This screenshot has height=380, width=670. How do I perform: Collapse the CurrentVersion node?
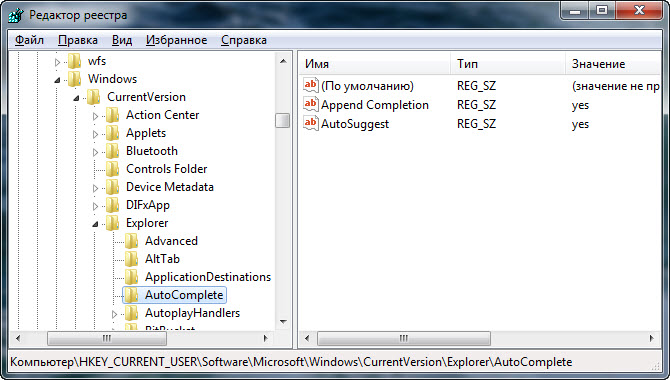coord(76,98)
